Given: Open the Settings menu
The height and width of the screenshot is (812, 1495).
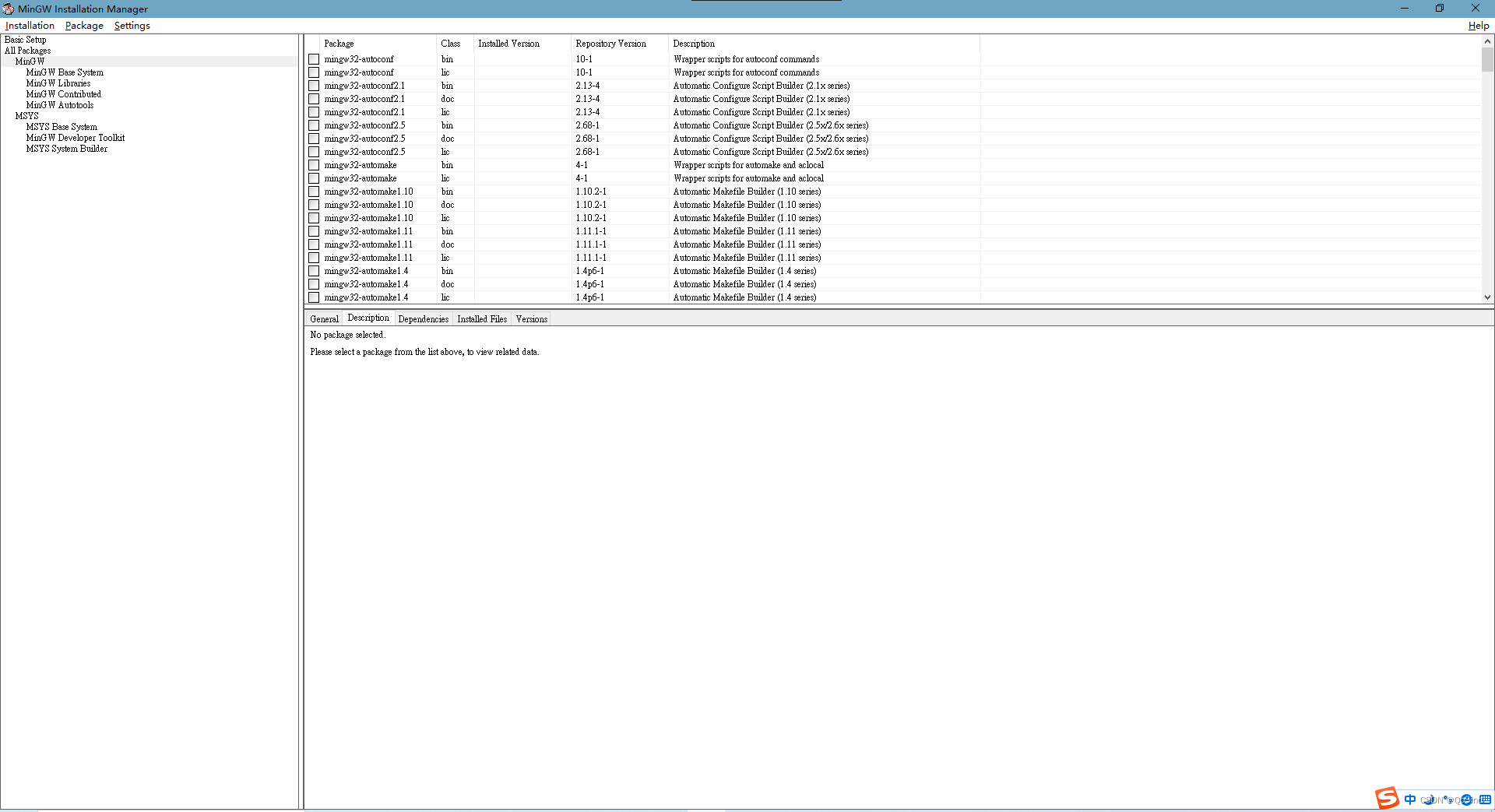Looking at the screenshot, I should tap(132, 26).
